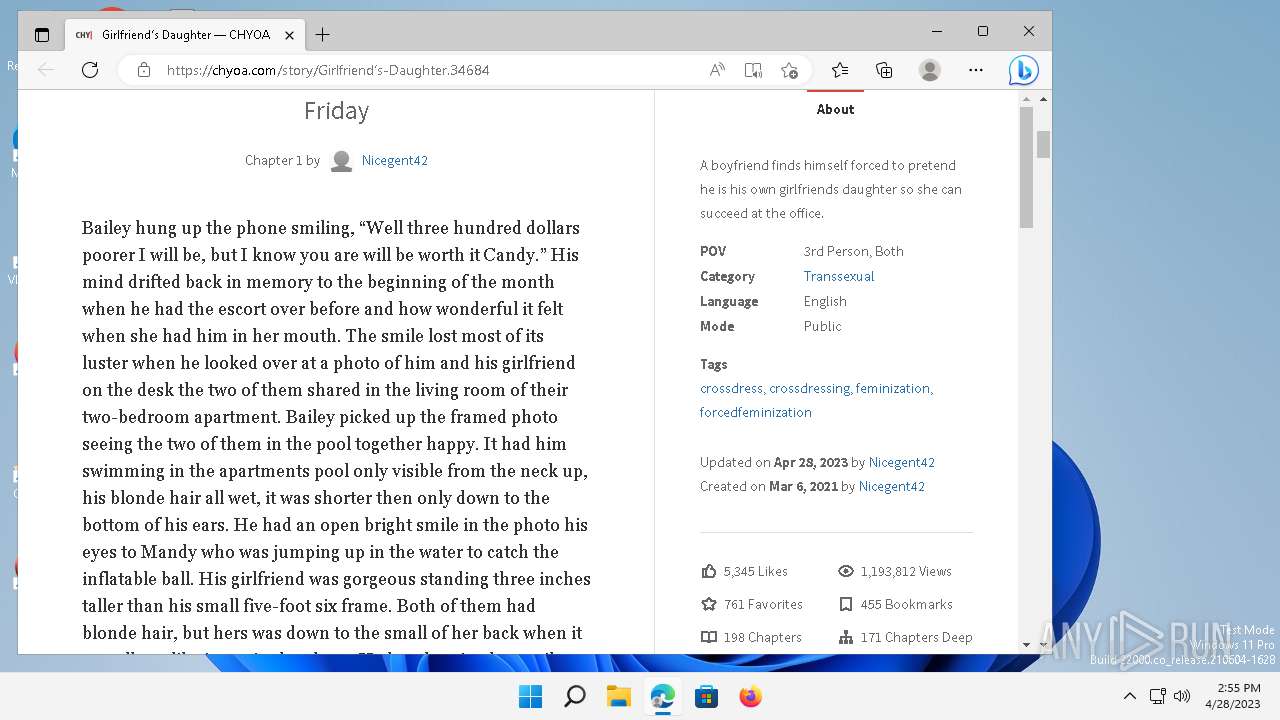Open File Explorer from taskbar
The image size is (1280, 720).
point(618,696)
